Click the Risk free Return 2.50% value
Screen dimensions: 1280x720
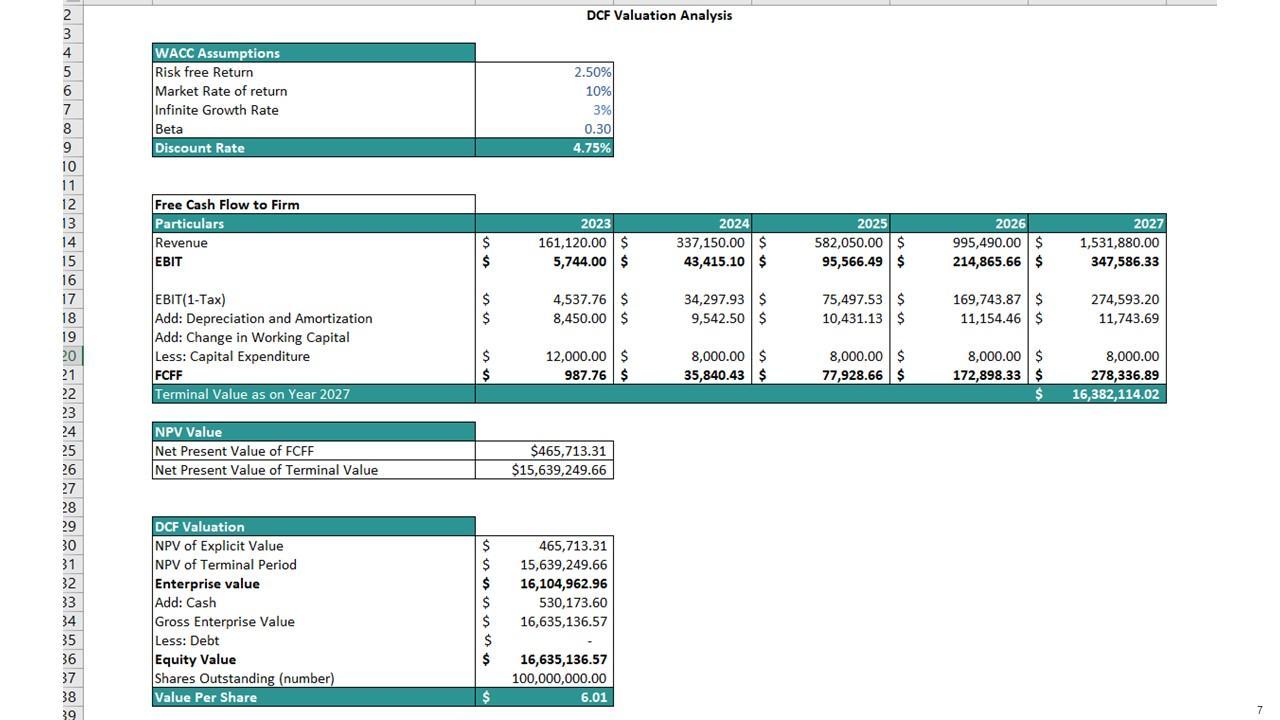[x=592, y=72]
